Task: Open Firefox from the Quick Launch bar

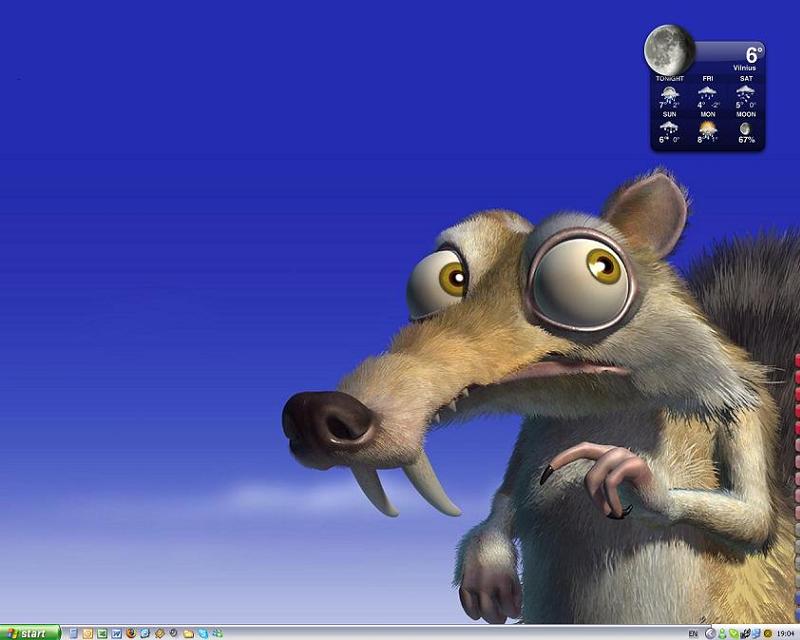Action: 131,633
